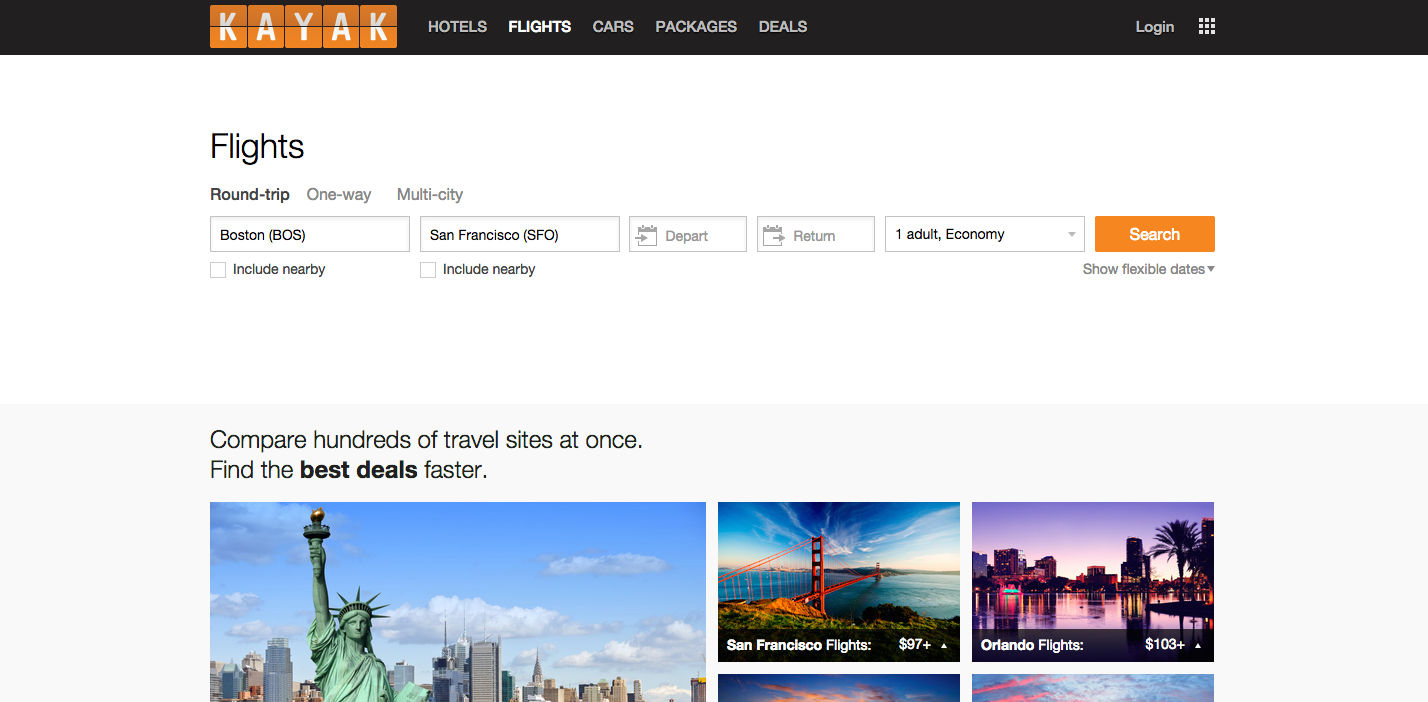
Task: Open the Deals page
Action: click(782, 27)
